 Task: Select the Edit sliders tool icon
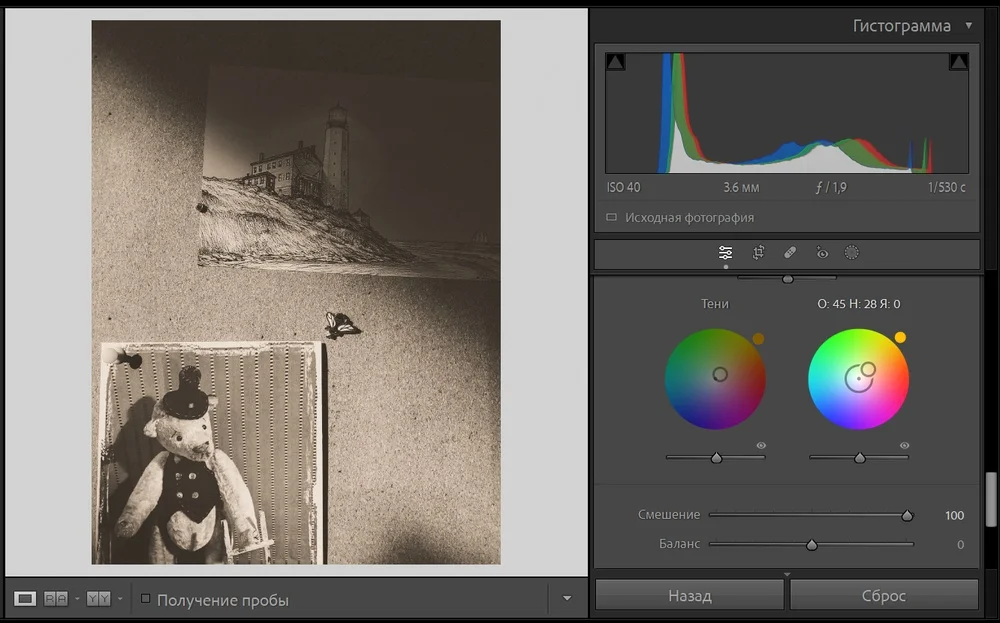point(725,253)
